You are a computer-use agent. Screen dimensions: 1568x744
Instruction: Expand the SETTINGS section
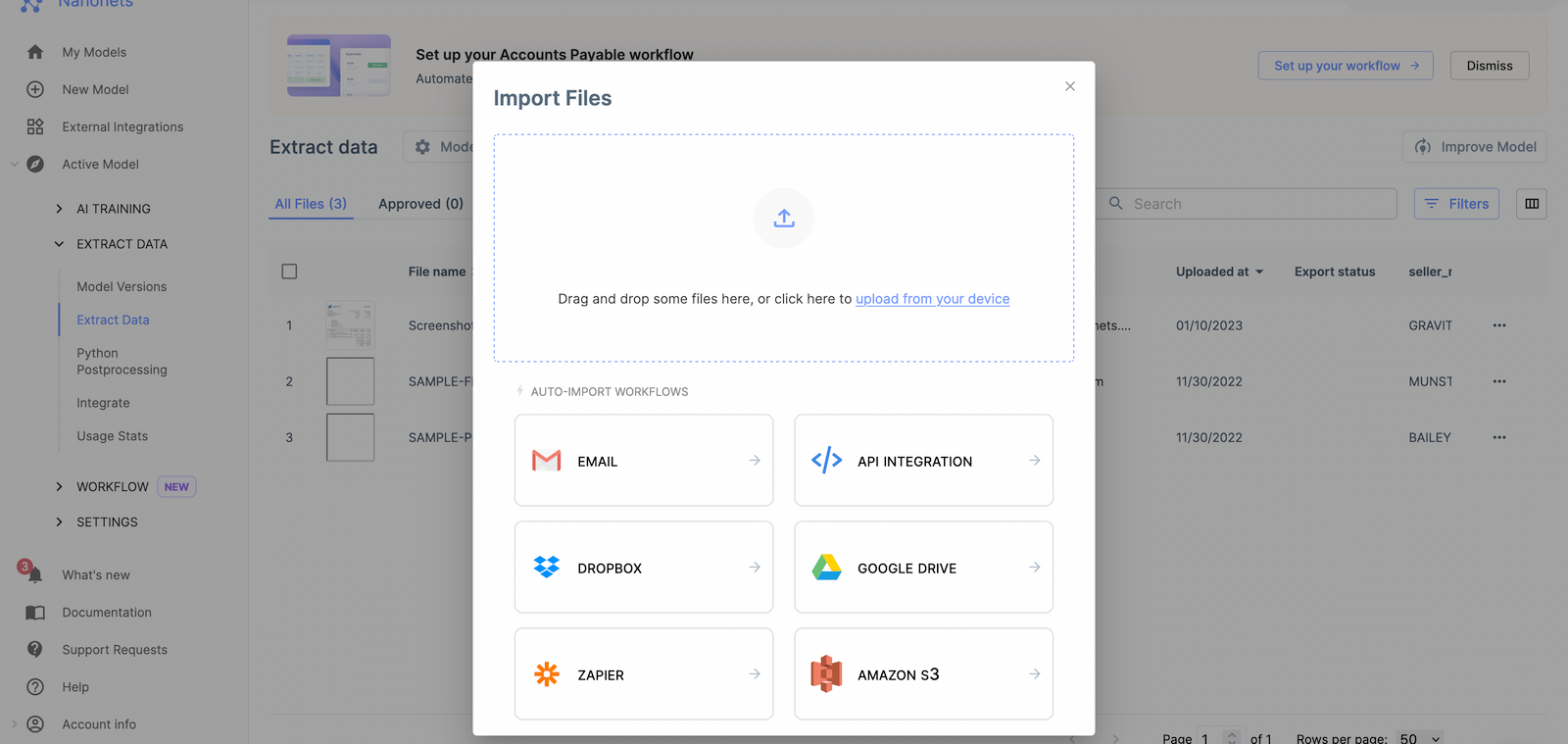coord(59,522)
